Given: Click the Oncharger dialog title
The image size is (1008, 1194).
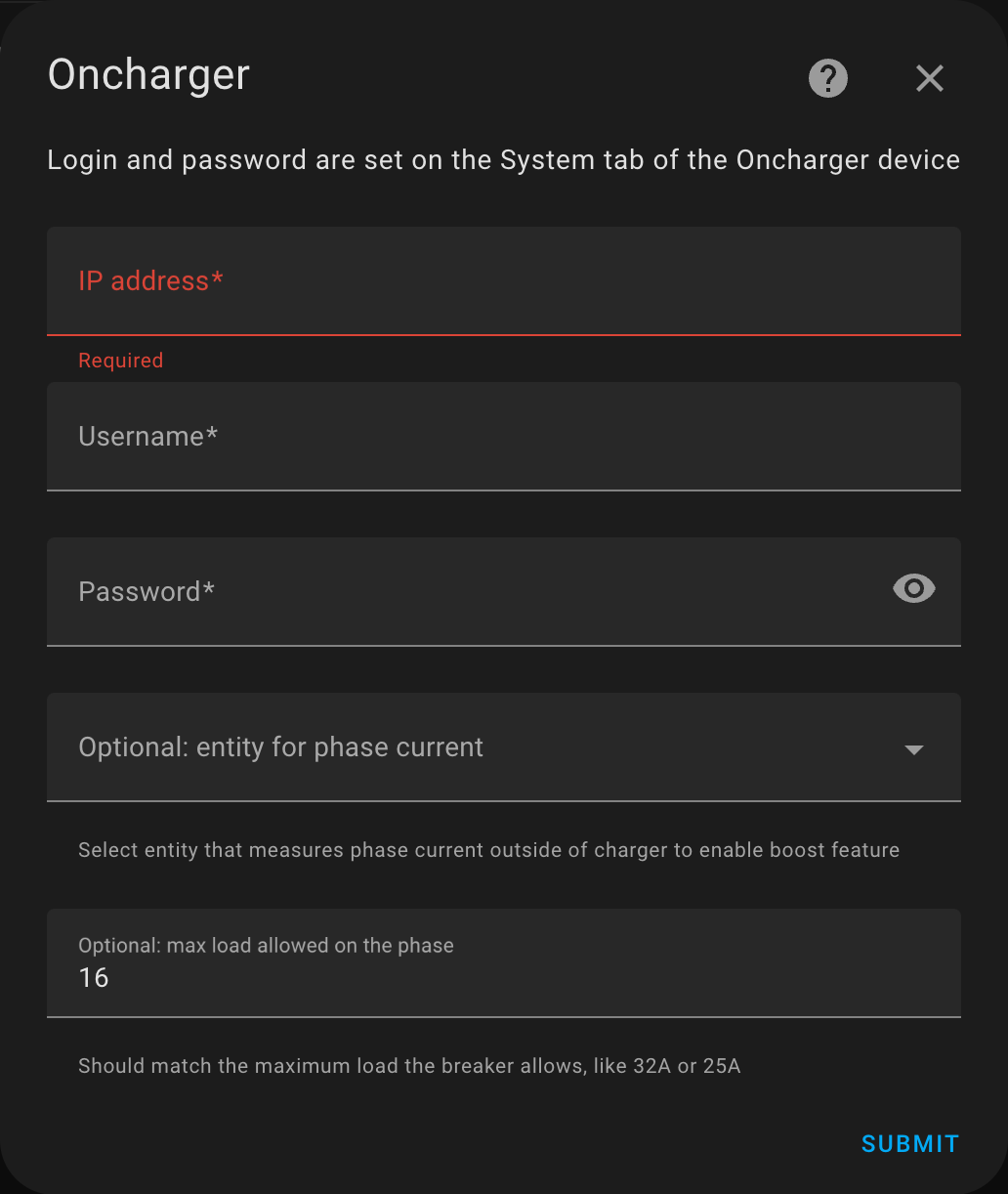Looking at the screenshot, I should click(x=147, y=75).
